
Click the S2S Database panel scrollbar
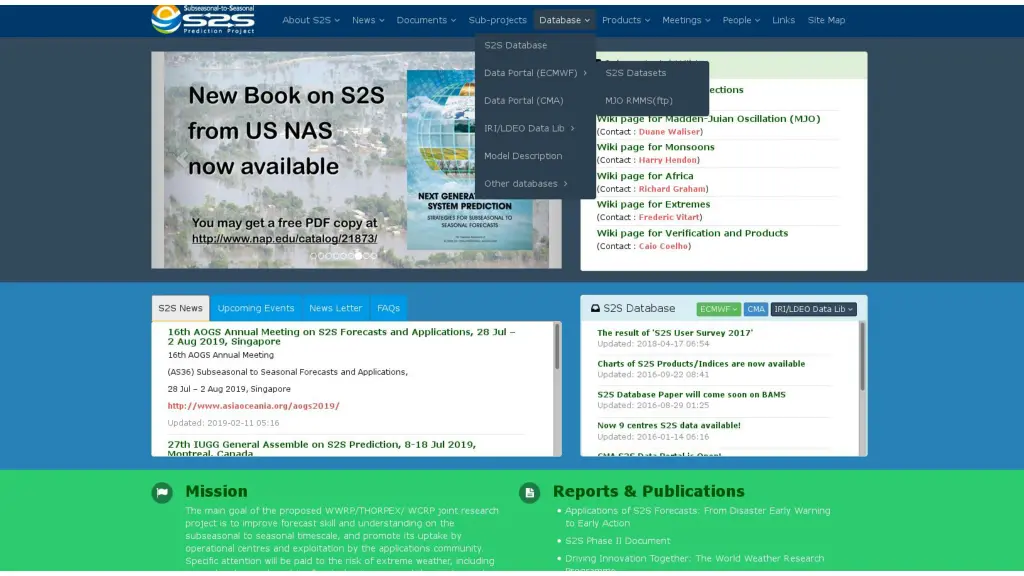[x=862, y=357]
